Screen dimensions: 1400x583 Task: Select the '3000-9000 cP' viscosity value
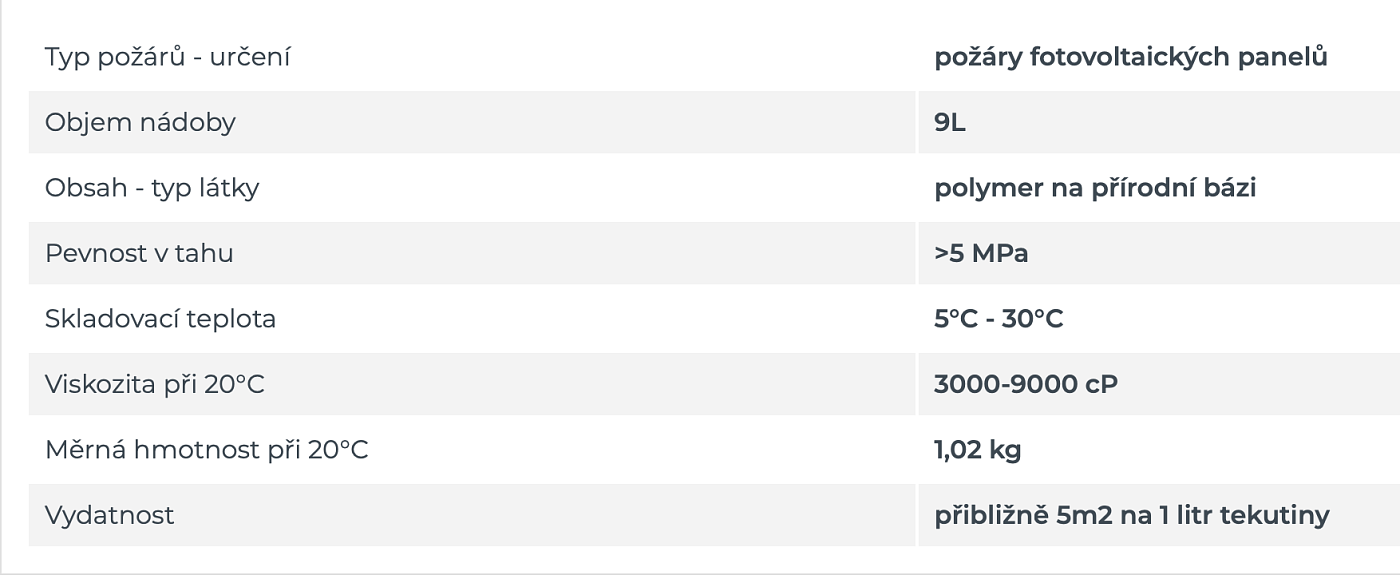pos(1025,384)
